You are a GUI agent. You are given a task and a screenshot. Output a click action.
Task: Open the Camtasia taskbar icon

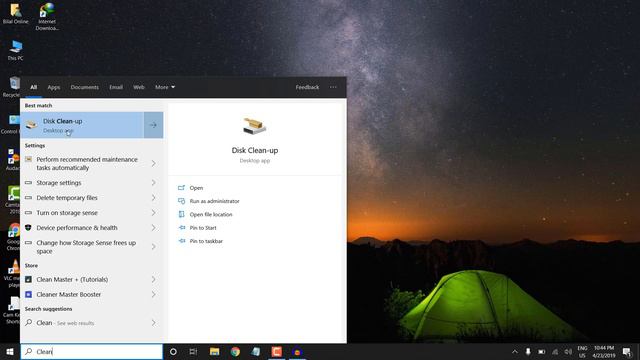point(277,351)
